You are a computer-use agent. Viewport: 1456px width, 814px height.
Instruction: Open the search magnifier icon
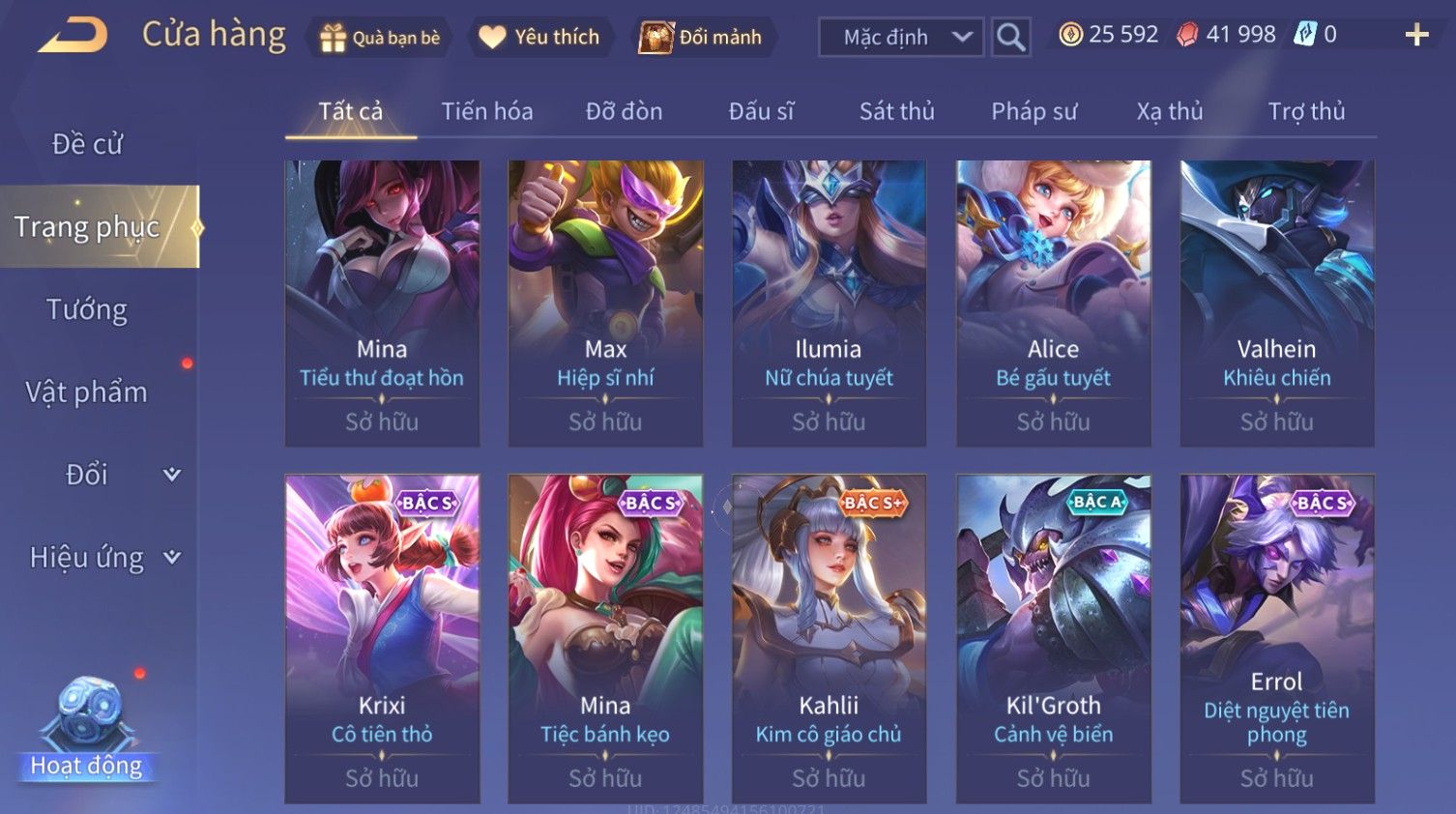1010,38
